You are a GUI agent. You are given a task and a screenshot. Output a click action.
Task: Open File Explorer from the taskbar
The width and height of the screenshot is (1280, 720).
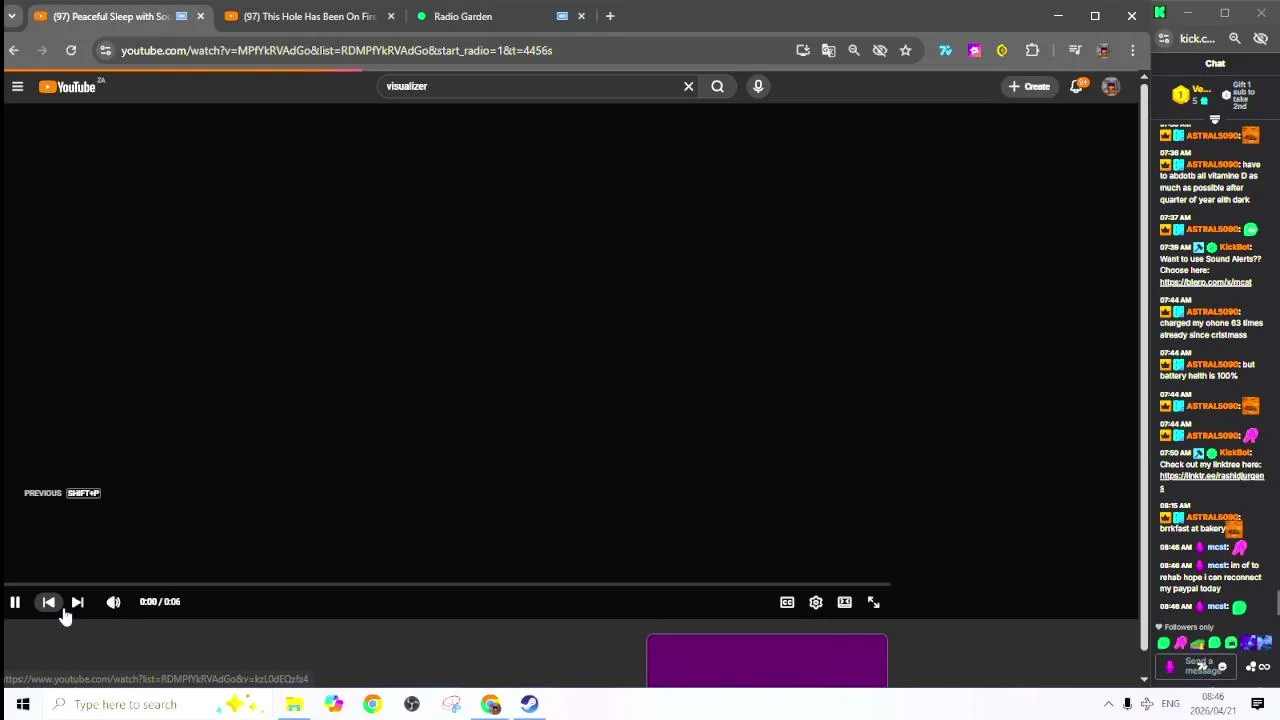coord(294,704)
